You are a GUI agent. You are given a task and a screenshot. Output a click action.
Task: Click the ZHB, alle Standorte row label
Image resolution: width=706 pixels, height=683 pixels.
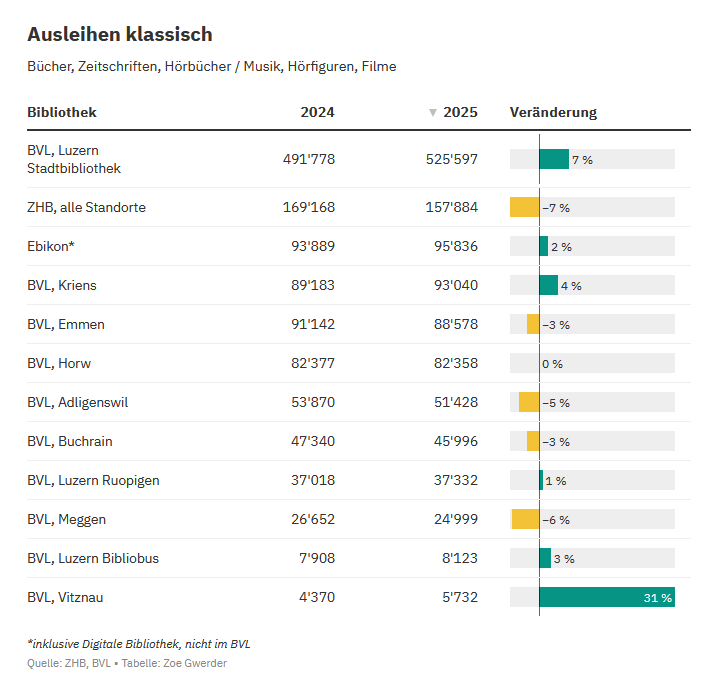coord(86,207)
